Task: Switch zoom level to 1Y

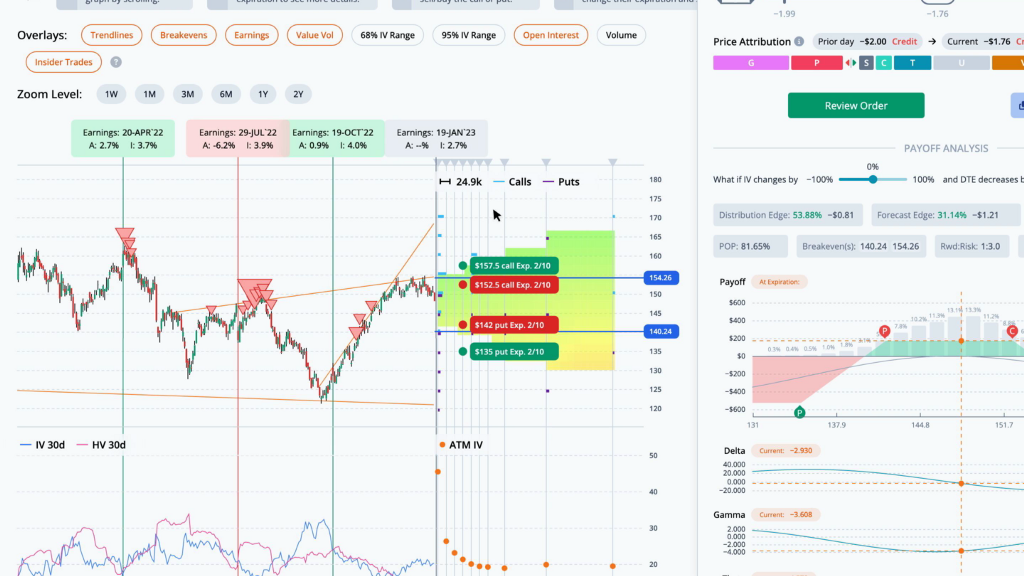Action: [263, 94]
